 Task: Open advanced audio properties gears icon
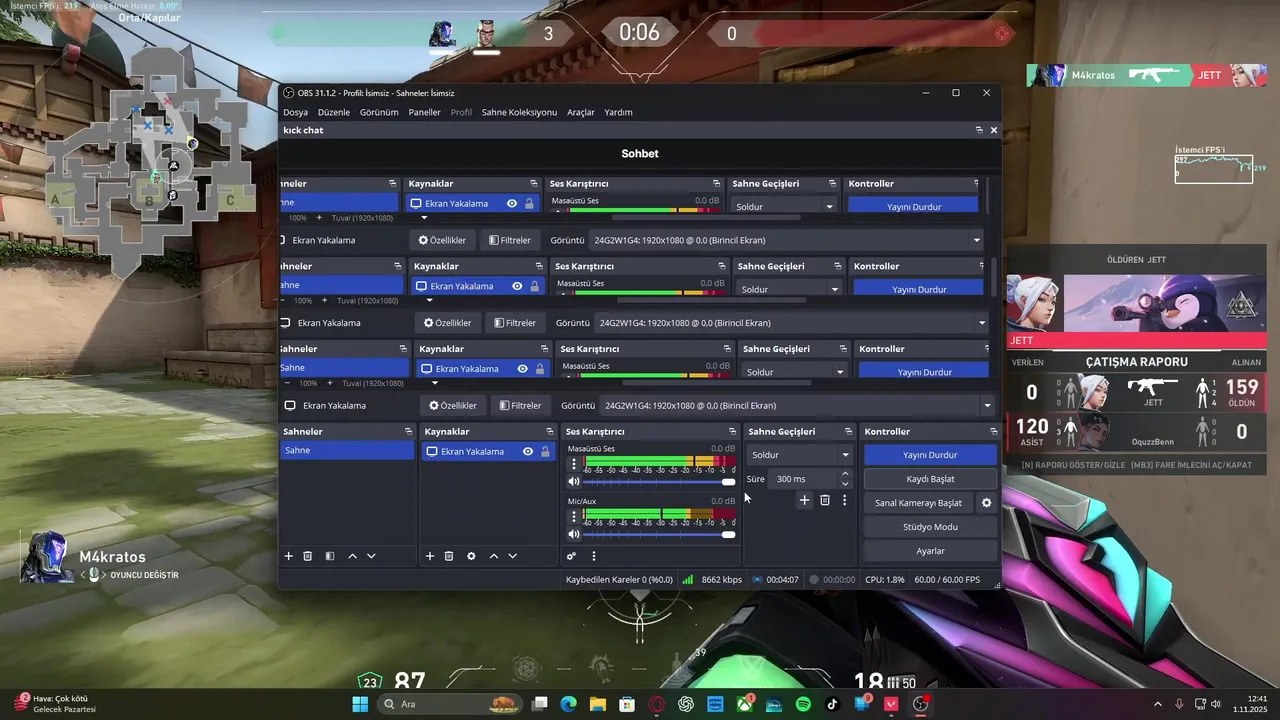click(572, 556)
